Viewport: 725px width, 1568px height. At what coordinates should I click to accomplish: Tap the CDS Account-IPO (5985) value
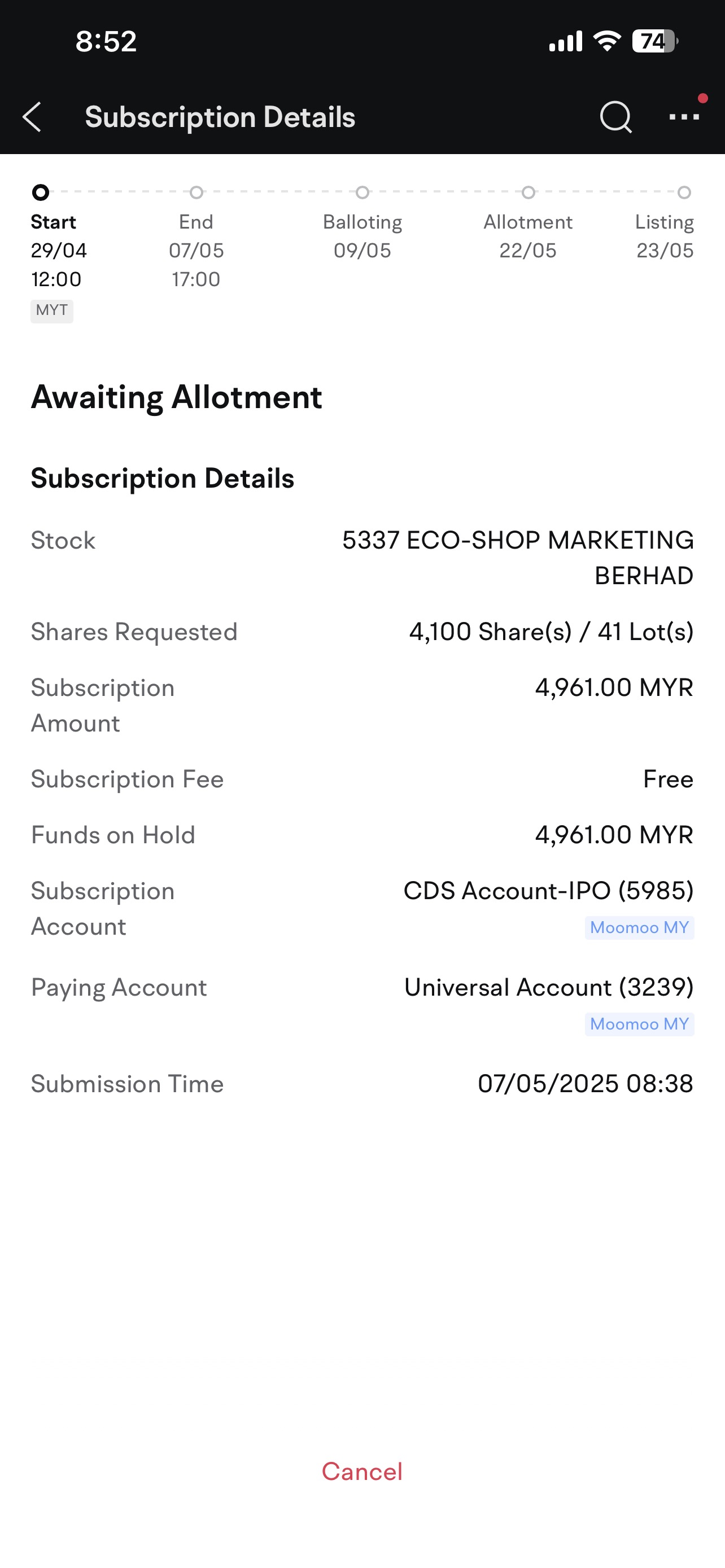point(548,891)
